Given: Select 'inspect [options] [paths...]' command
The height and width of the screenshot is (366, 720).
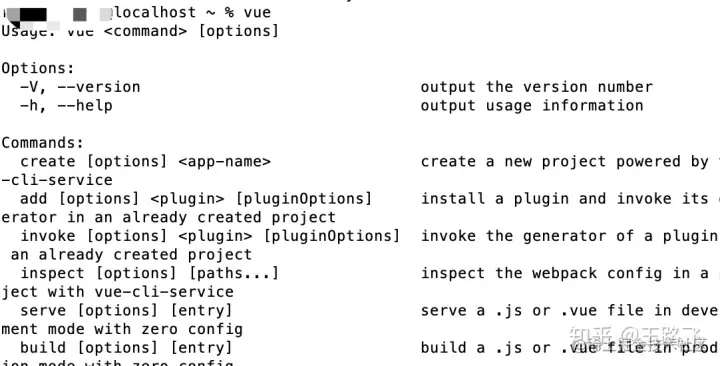Looking at the screenshot, I should 150,273.
